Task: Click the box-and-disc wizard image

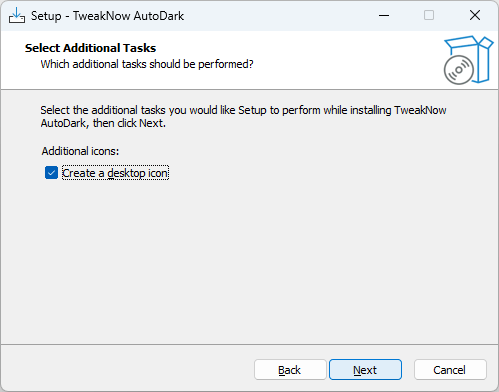Action: pyautogui.click(x=468, y=60)
